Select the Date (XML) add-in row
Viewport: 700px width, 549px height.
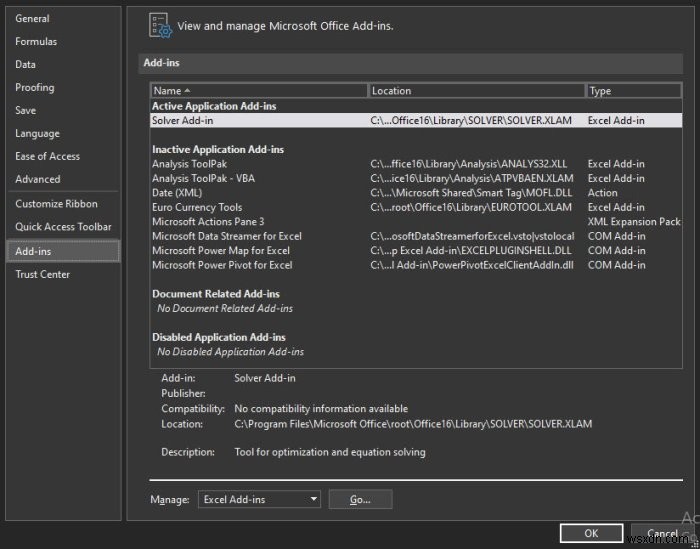pyautogui.click(x=416, y=193)
